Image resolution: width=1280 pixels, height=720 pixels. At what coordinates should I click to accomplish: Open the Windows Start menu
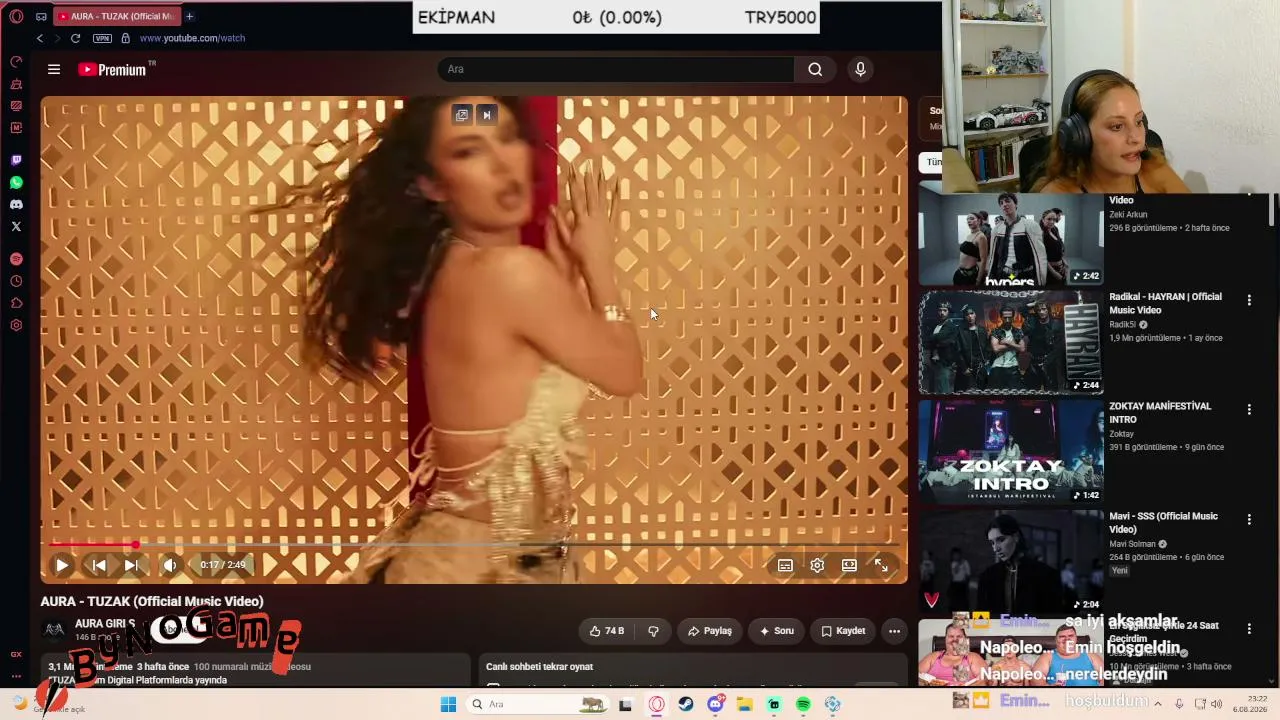(448, 704)
